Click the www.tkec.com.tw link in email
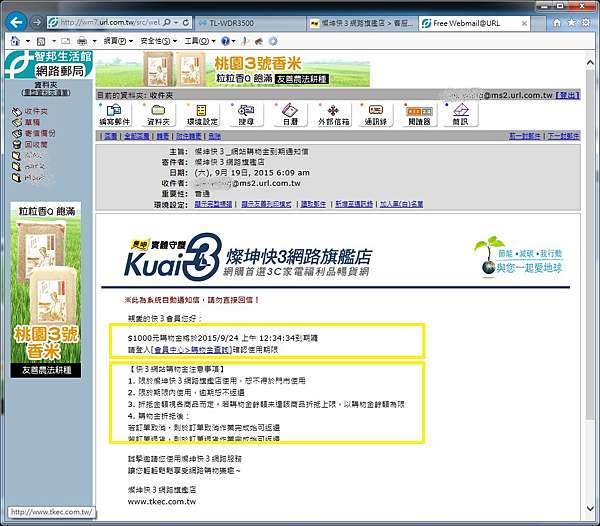The height and width of the screenshot is (526, 600). coord(162,502)
